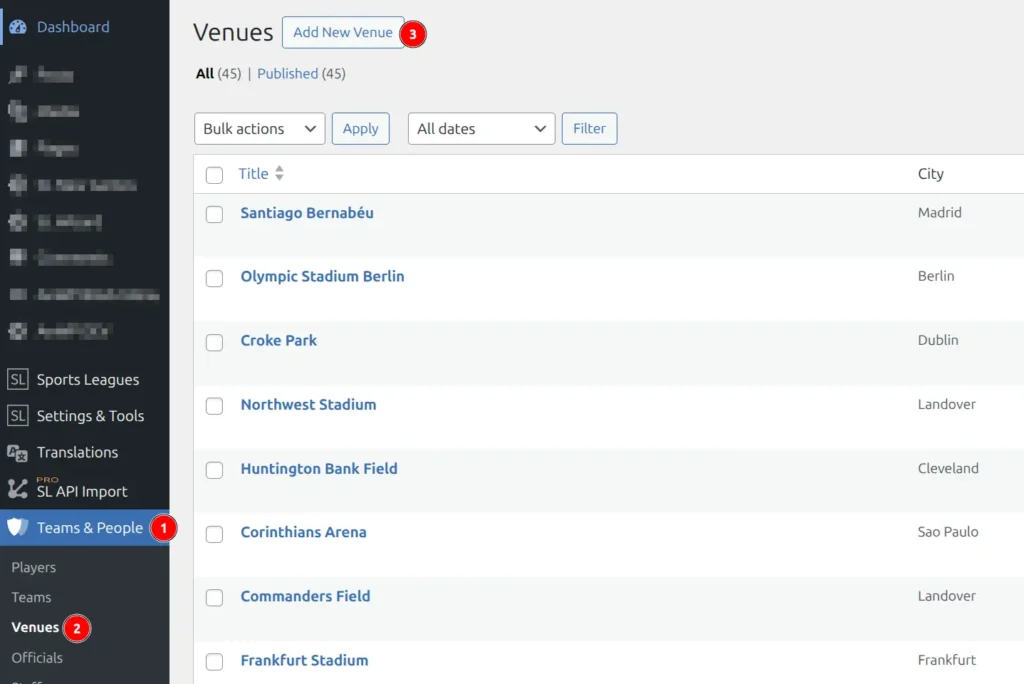This screenshot has width=1024, height=684.
Task: Open the Frankfurt Stadium venue
Action: [304, 660]
